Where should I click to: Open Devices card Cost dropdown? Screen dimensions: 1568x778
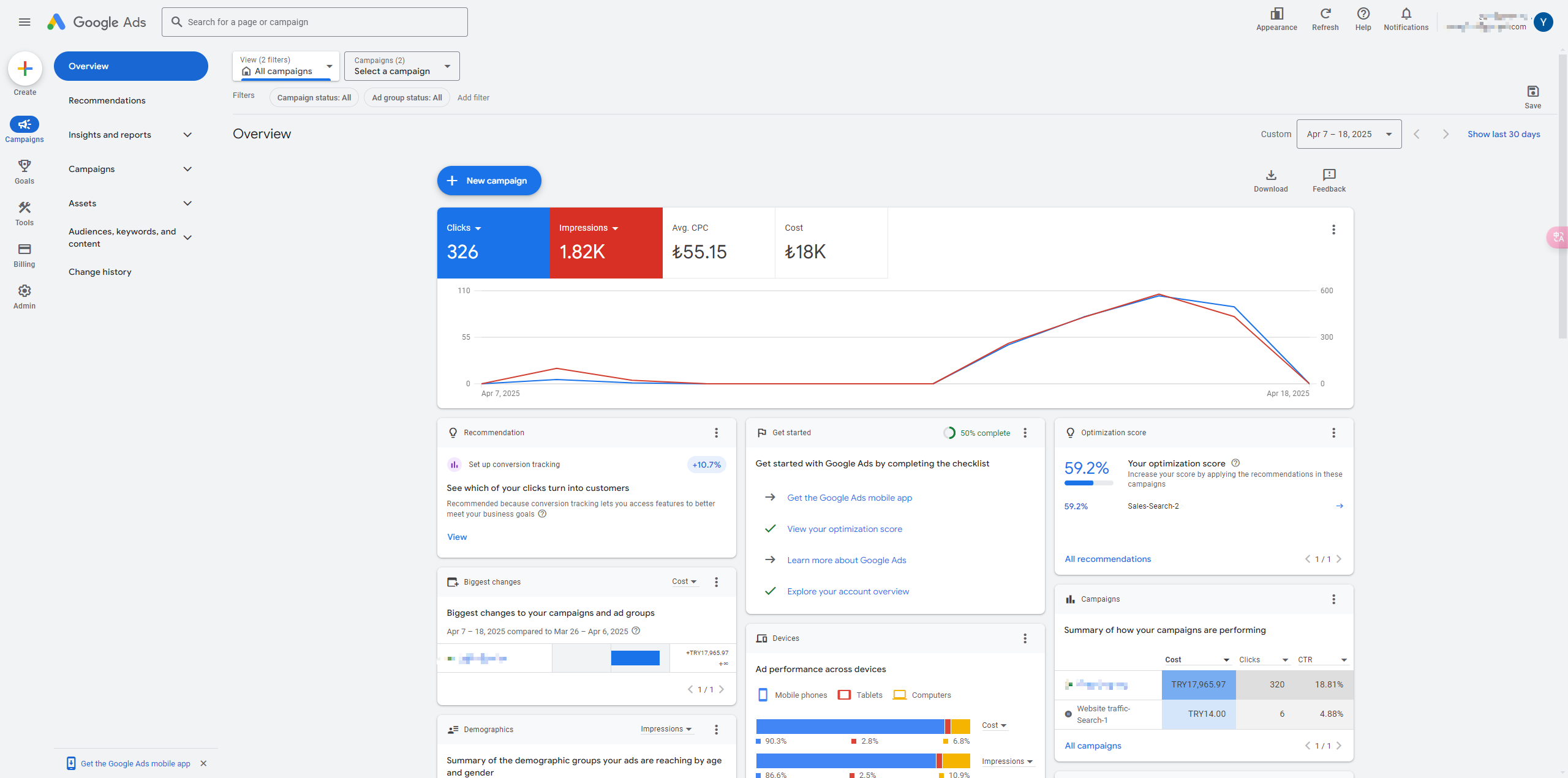tap(994, 725)
